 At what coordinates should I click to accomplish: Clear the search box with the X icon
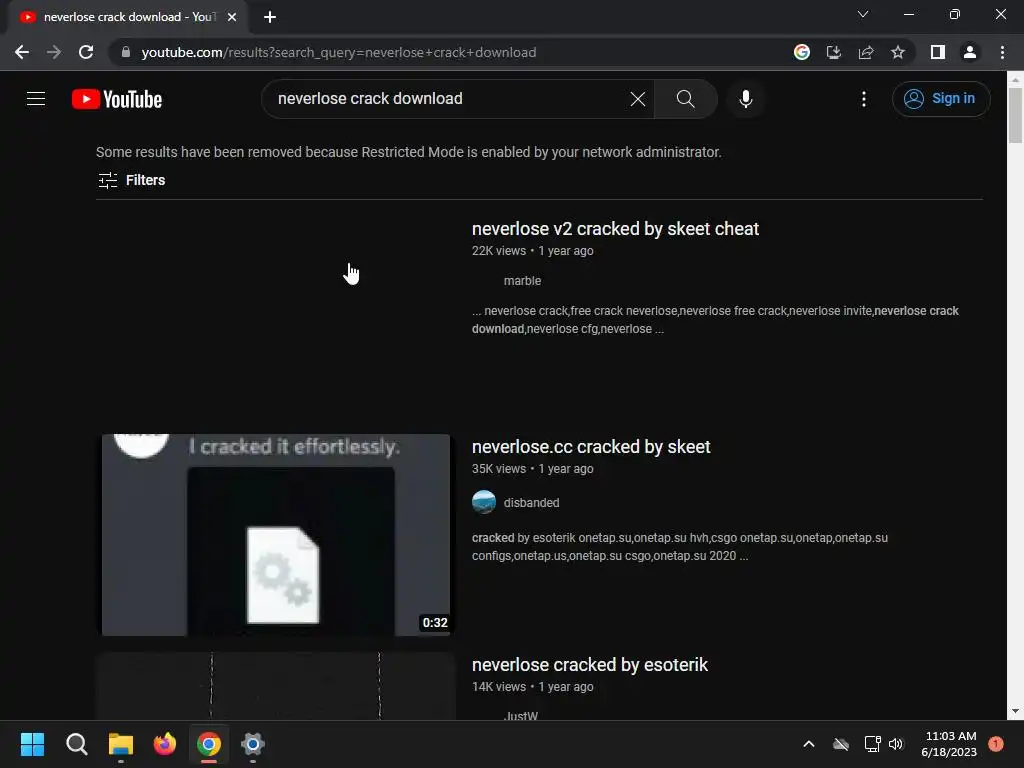pos(637,99)
